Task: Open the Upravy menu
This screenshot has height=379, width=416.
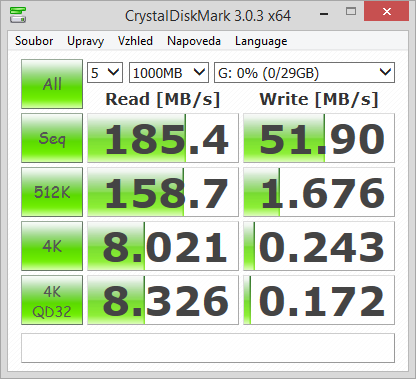Action: [85, 41]
